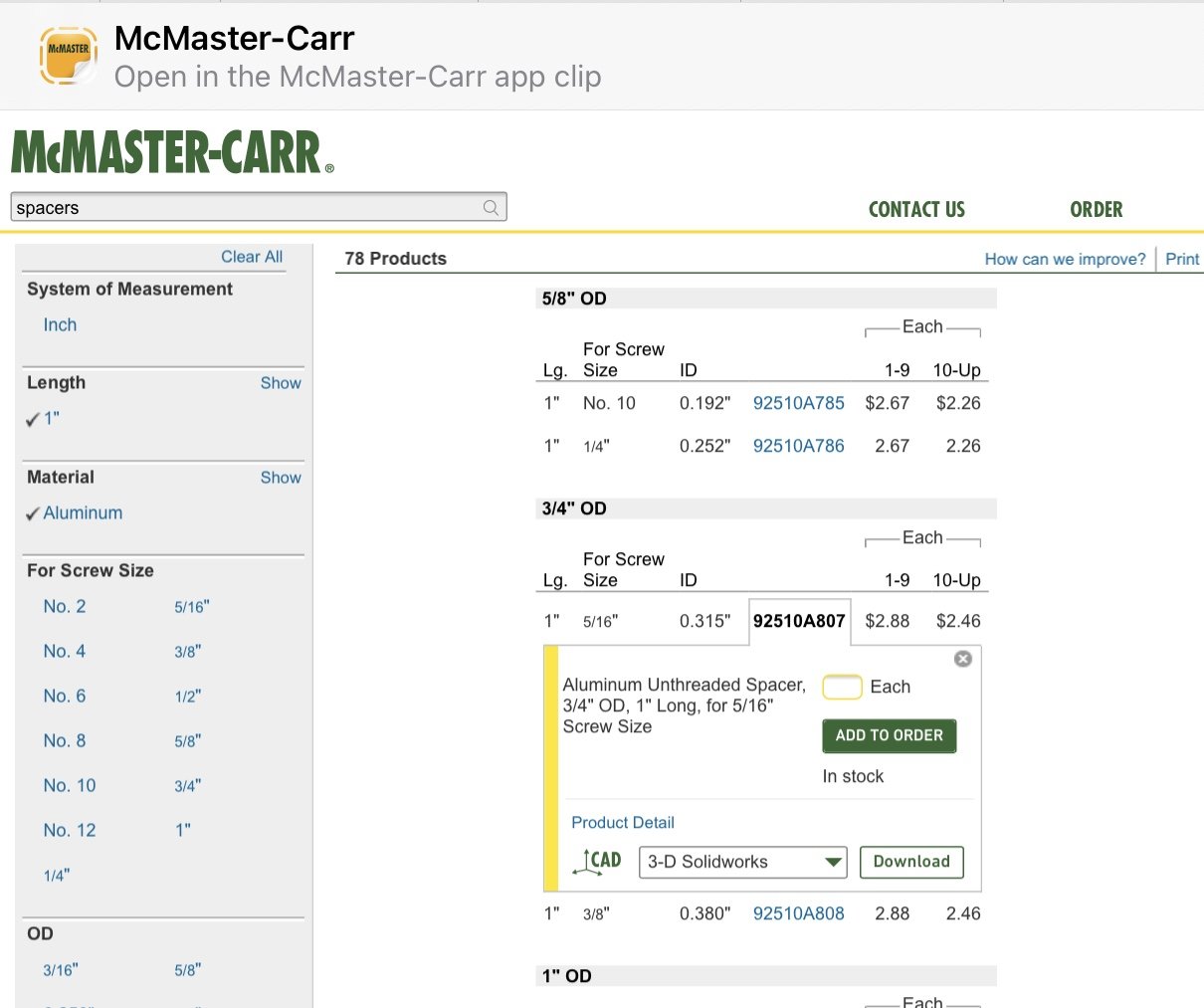
Task: Filter by screw size 1/4"
Action: [x=57, y=876]
